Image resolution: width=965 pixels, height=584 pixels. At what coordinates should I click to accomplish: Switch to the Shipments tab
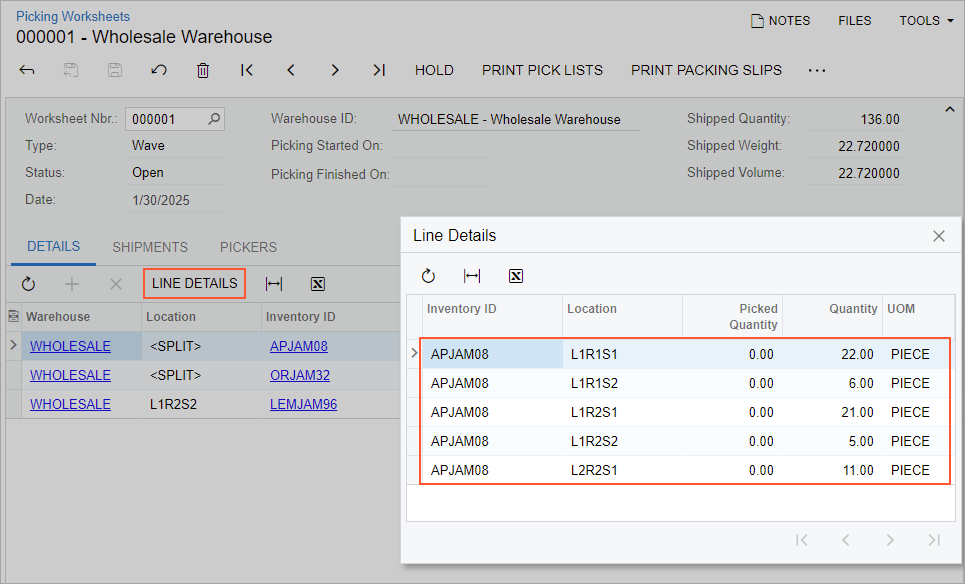coord(150,247)
